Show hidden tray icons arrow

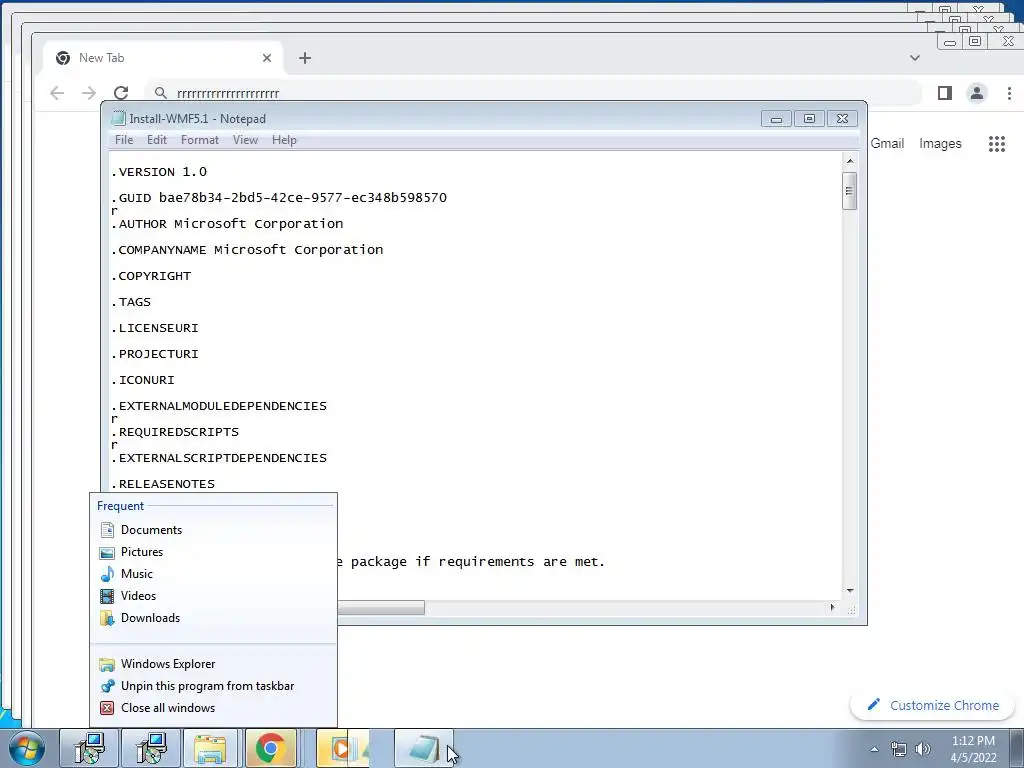click(874, 749)
